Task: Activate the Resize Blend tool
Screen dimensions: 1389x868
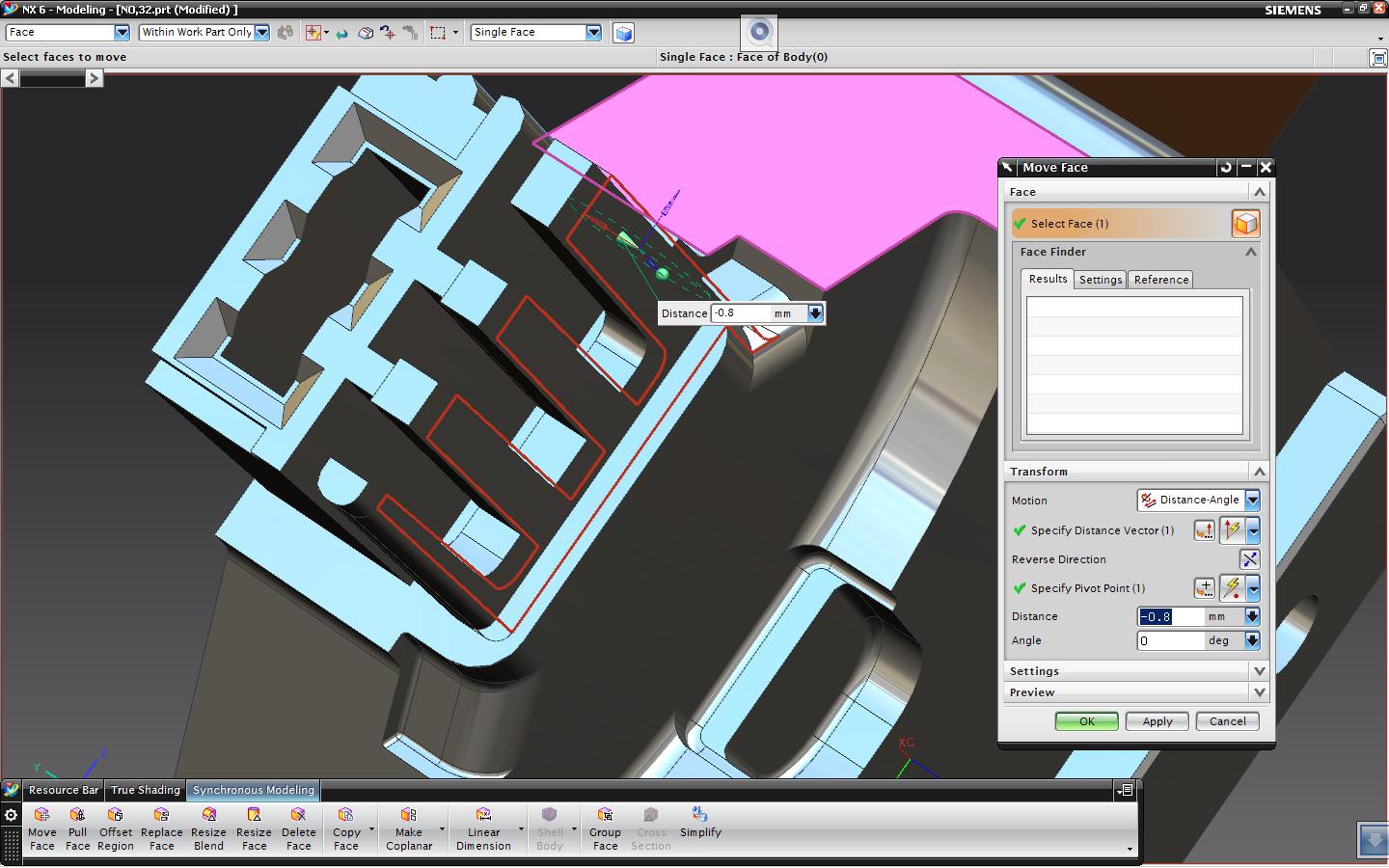Action: (207, 829)
